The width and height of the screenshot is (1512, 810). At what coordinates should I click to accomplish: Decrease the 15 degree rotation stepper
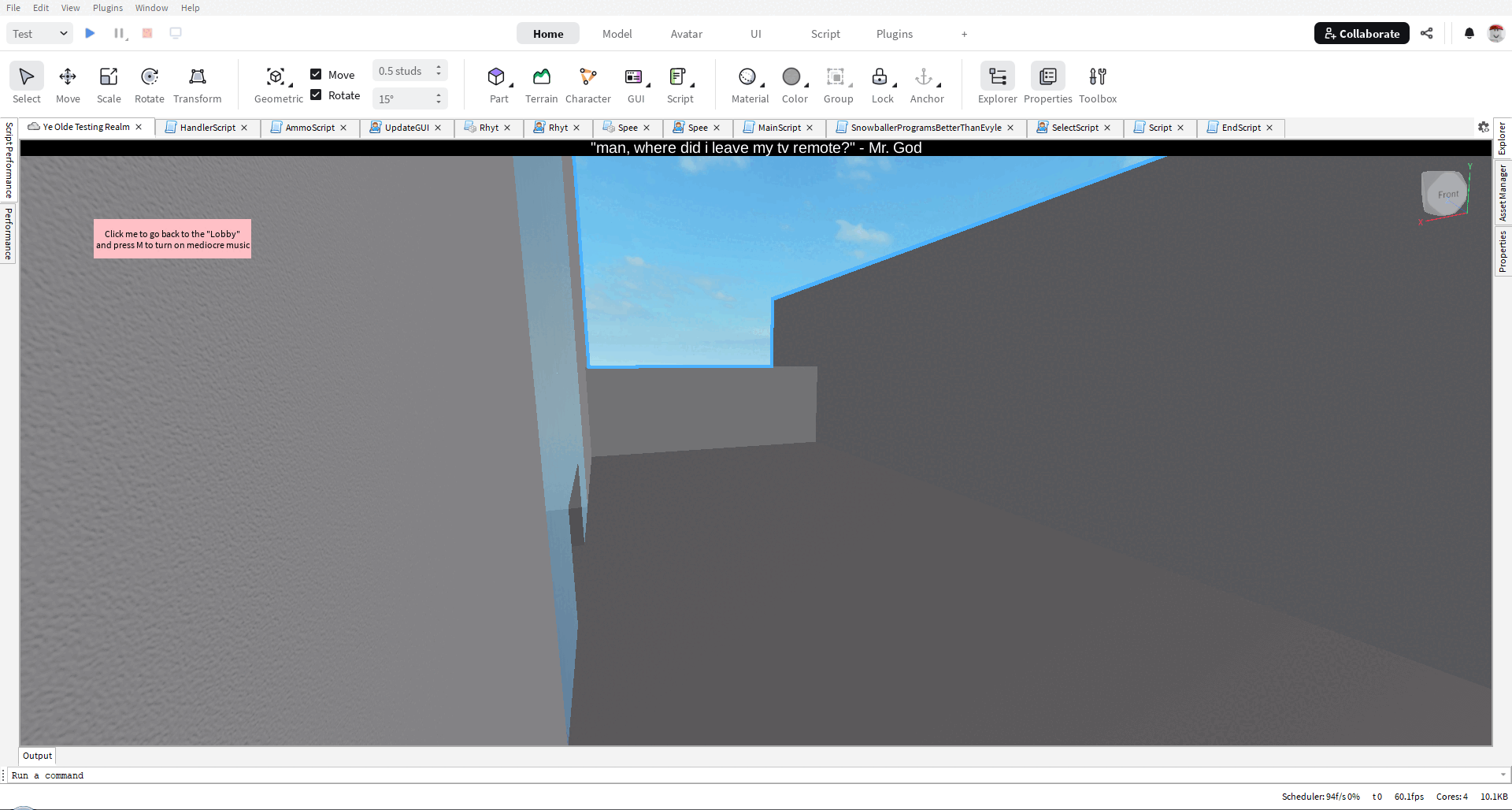pos(439,102)
